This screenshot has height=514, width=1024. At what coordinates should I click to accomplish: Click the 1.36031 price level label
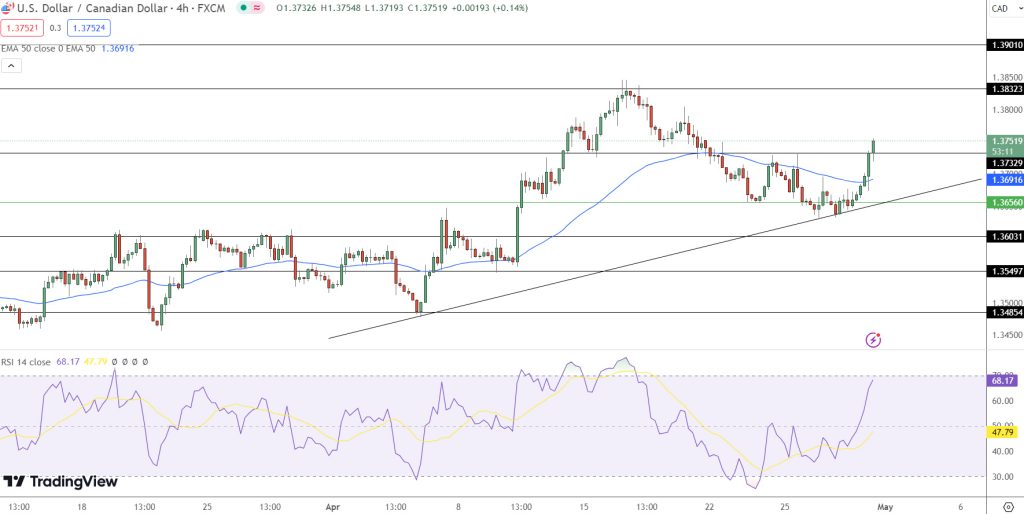[x=1005, y=238]
